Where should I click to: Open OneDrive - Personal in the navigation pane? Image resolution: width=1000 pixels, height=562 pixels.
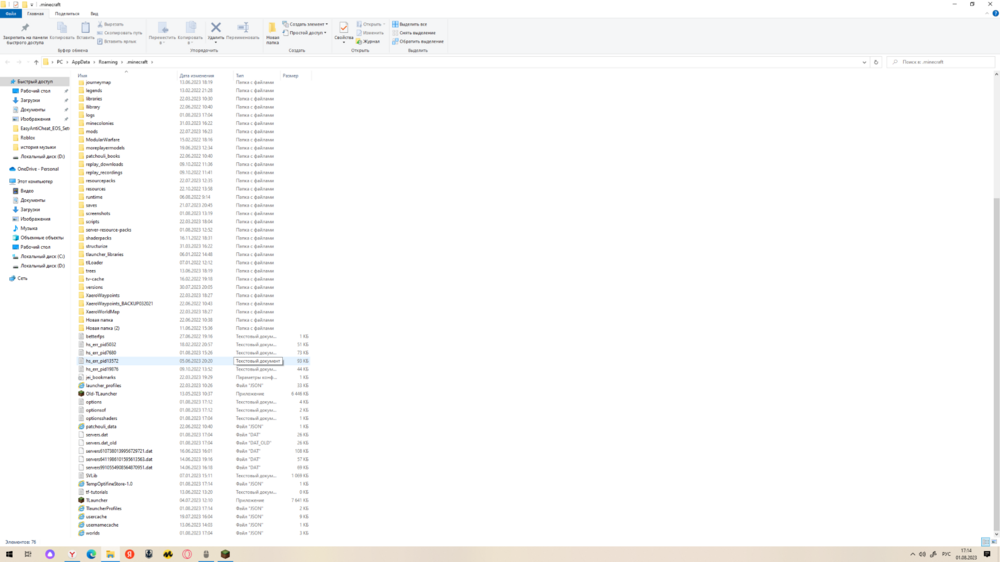point(38,169)
